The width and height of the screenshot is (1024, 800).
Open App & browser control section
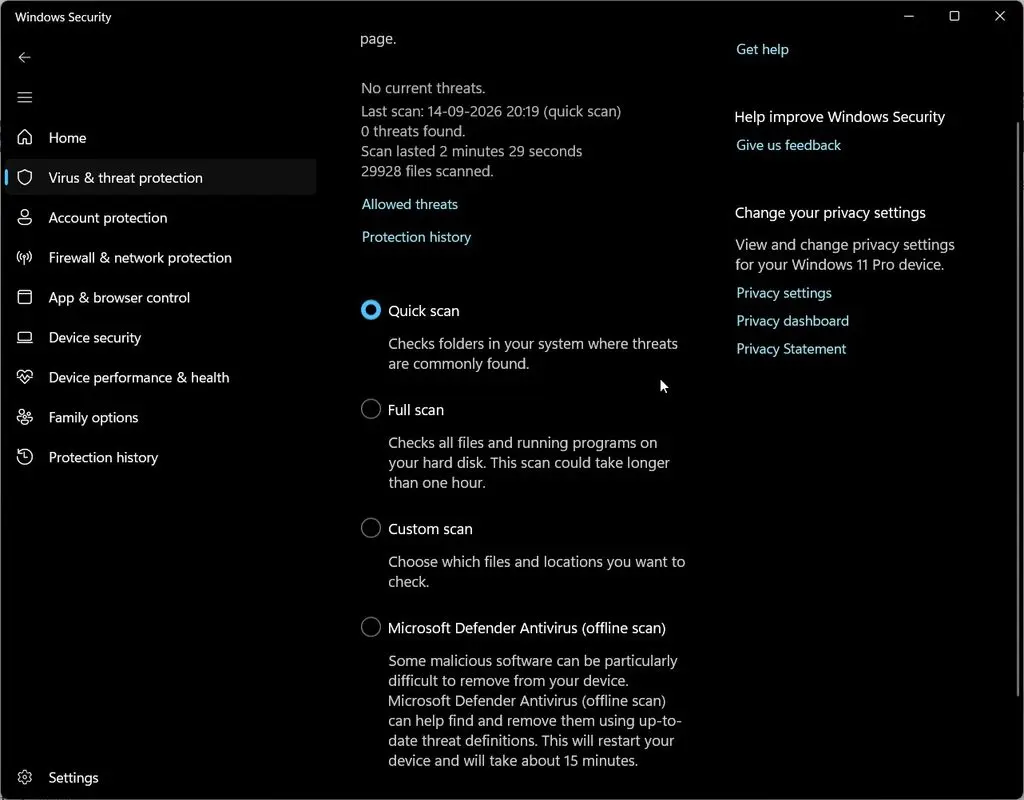tap(160, 297)
